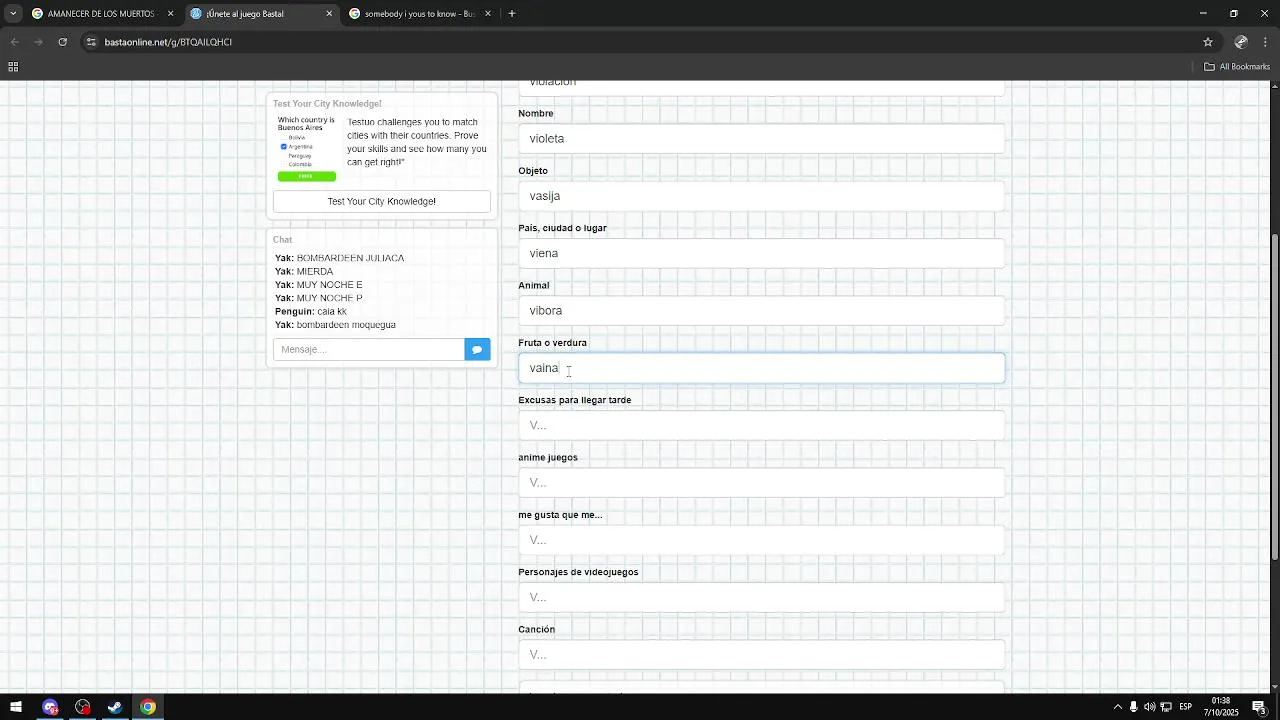Open the tab search dropdown arrow

(13, 14)
